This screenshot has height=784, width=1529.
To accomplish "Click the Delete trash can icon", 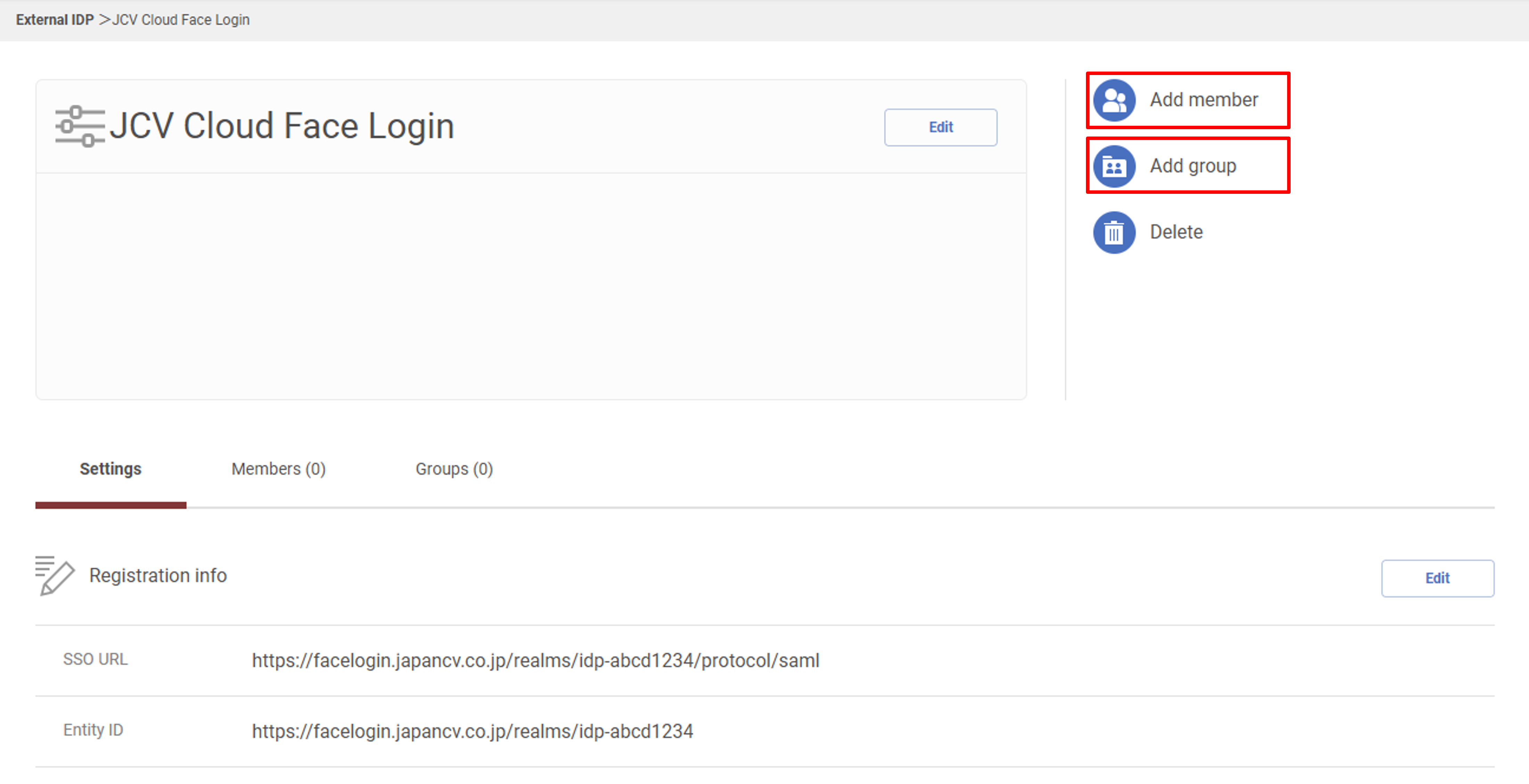I will click(x=1114, y=232).
